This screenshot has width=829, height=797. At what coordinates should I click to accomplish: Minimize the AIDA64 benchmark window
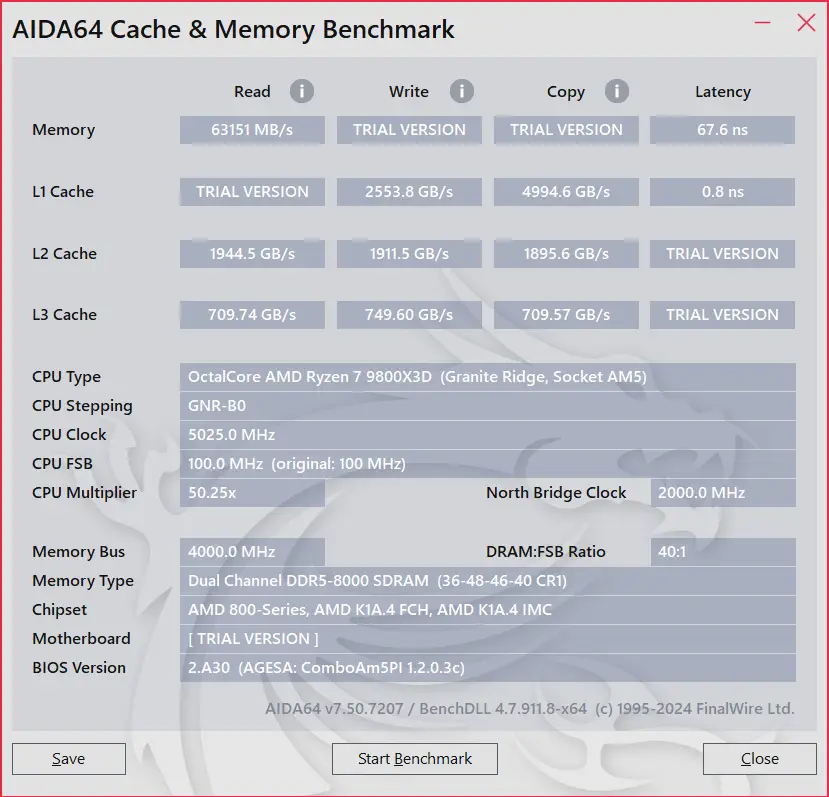(x=762, y=23)
